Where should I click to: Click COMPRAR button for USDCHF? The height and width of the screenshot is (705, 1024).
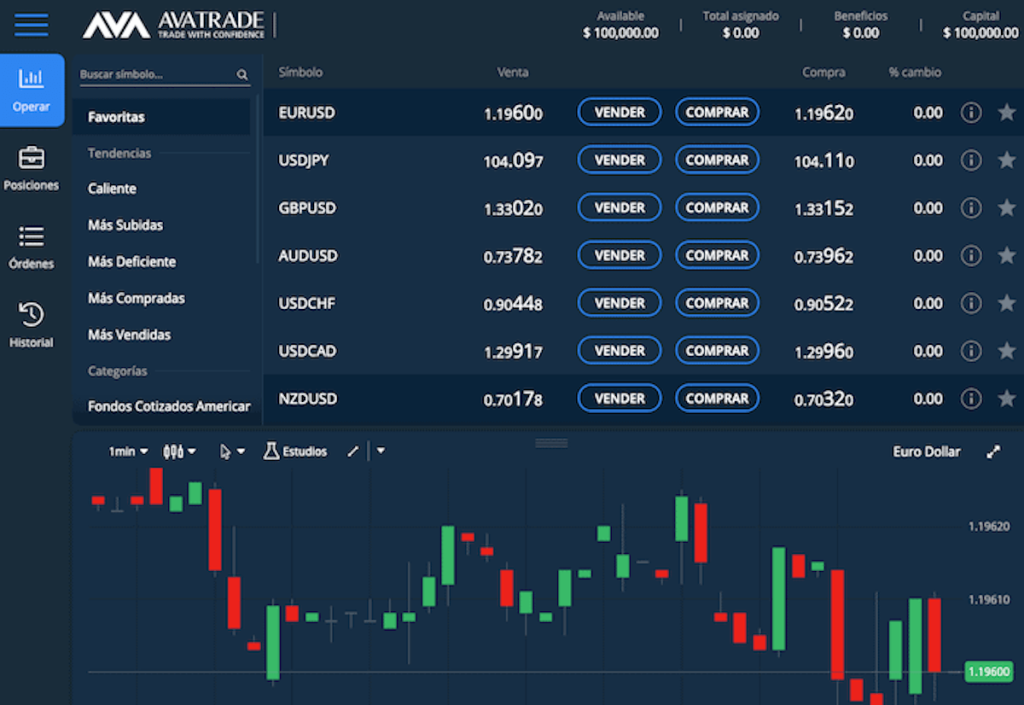[717, 303]
